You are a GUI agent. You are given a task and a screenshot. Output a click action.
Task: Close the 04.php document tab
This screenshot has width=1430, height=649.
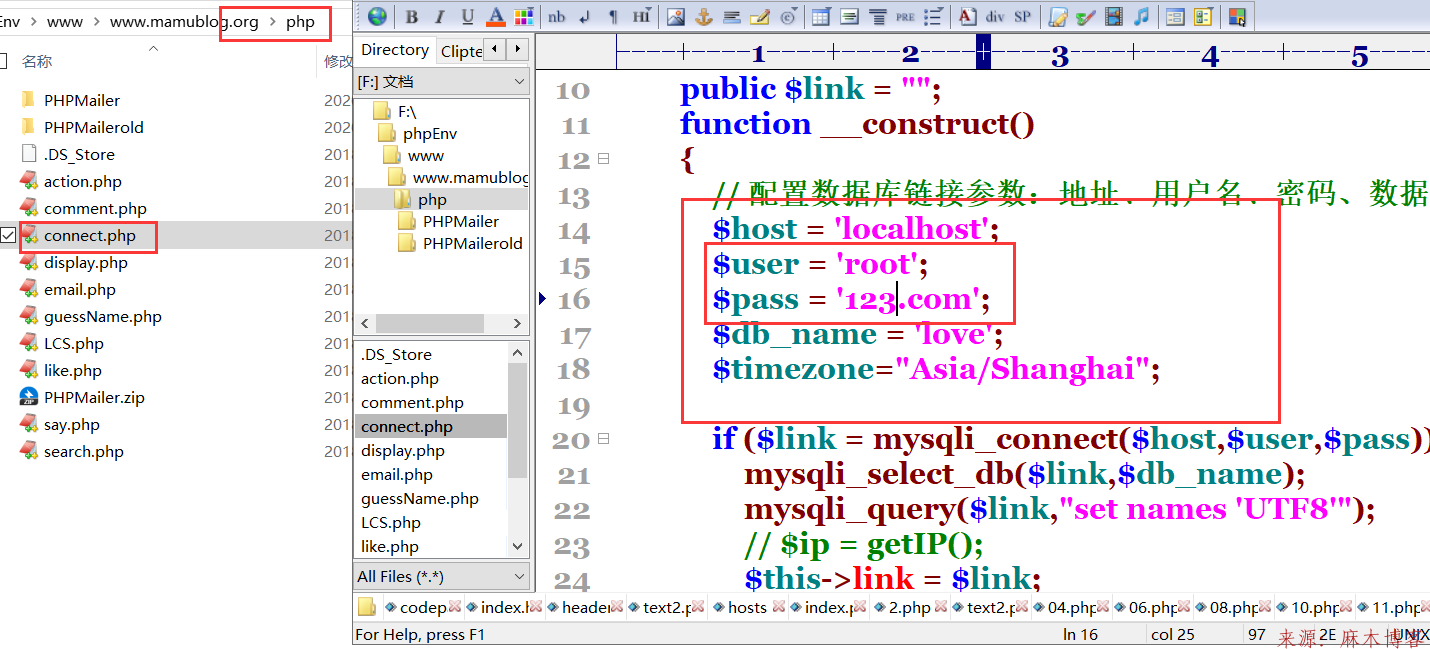1104,607
